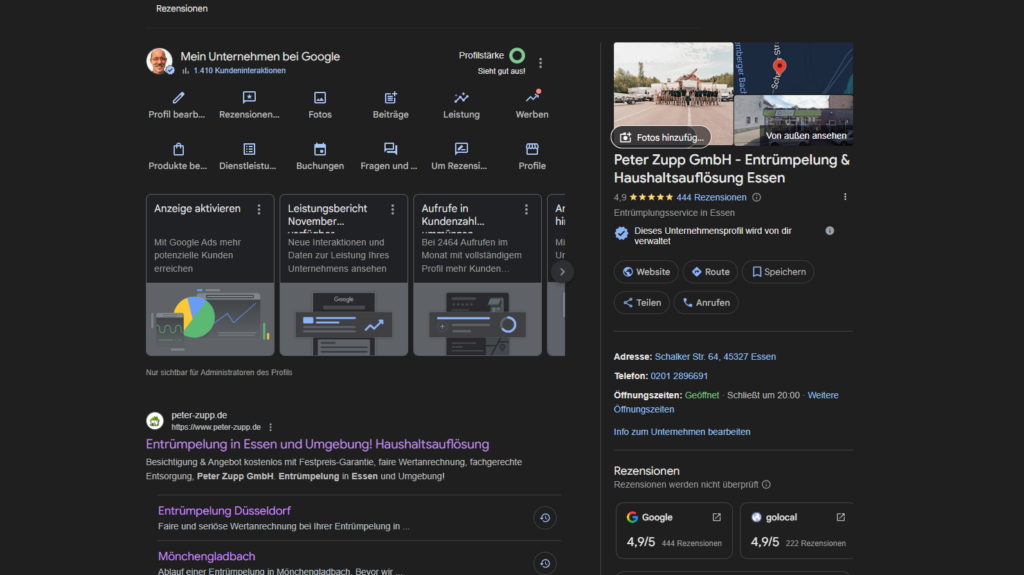
Task: Open Buchungen calendar icon
Action: 320,150
